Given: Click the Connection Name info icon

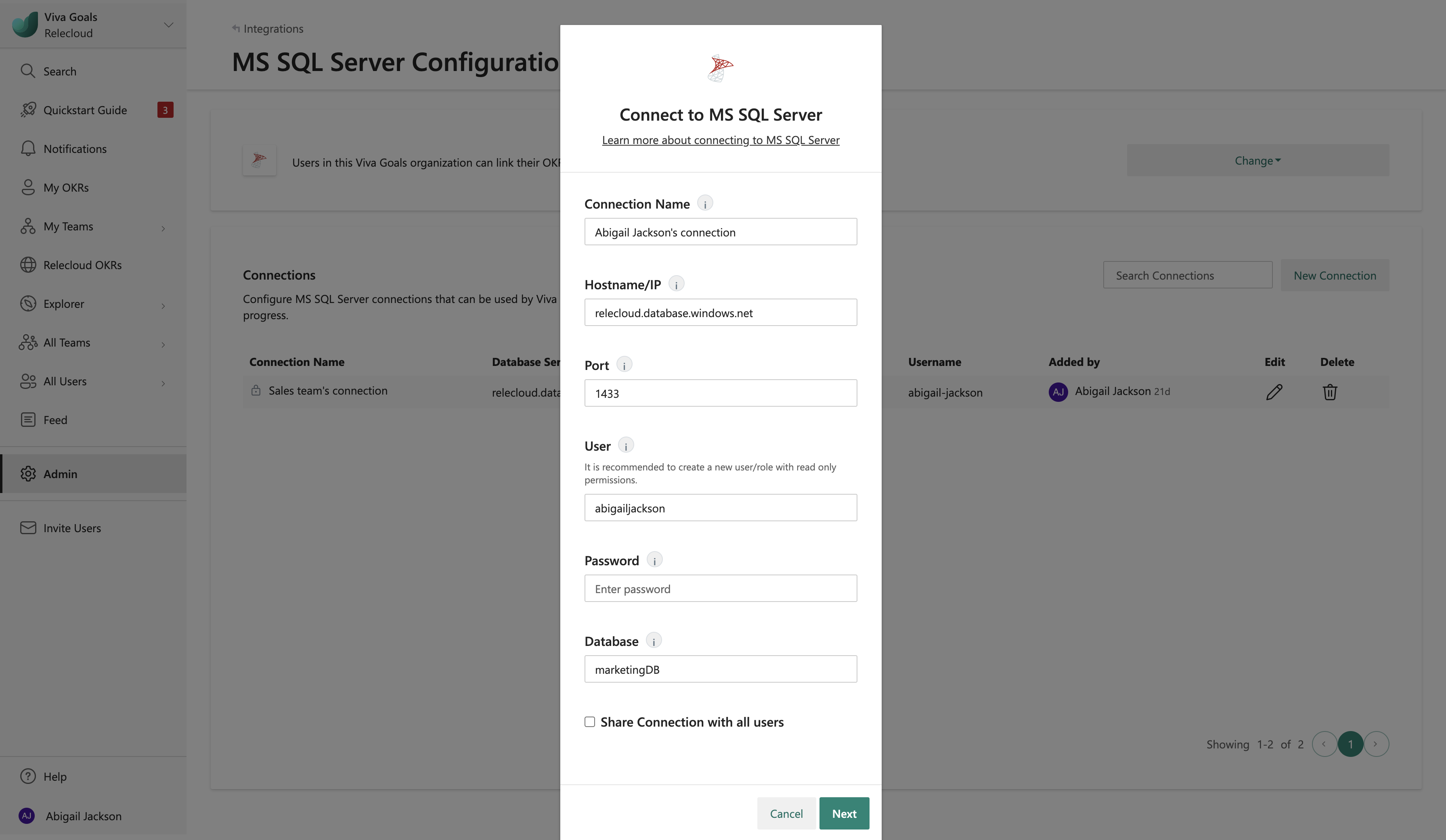Looking at the screenshot, I should (x=705, y=204).
